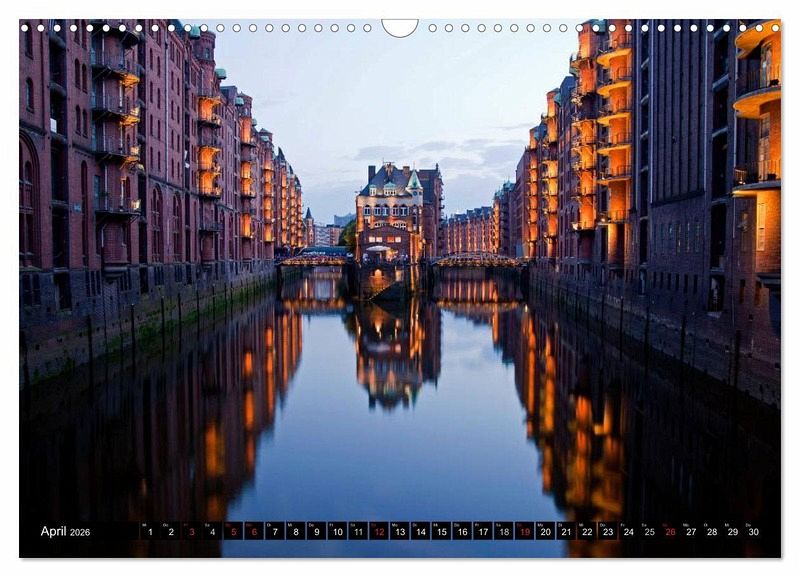Pick the red Sunday date 19

coord(524,532)
